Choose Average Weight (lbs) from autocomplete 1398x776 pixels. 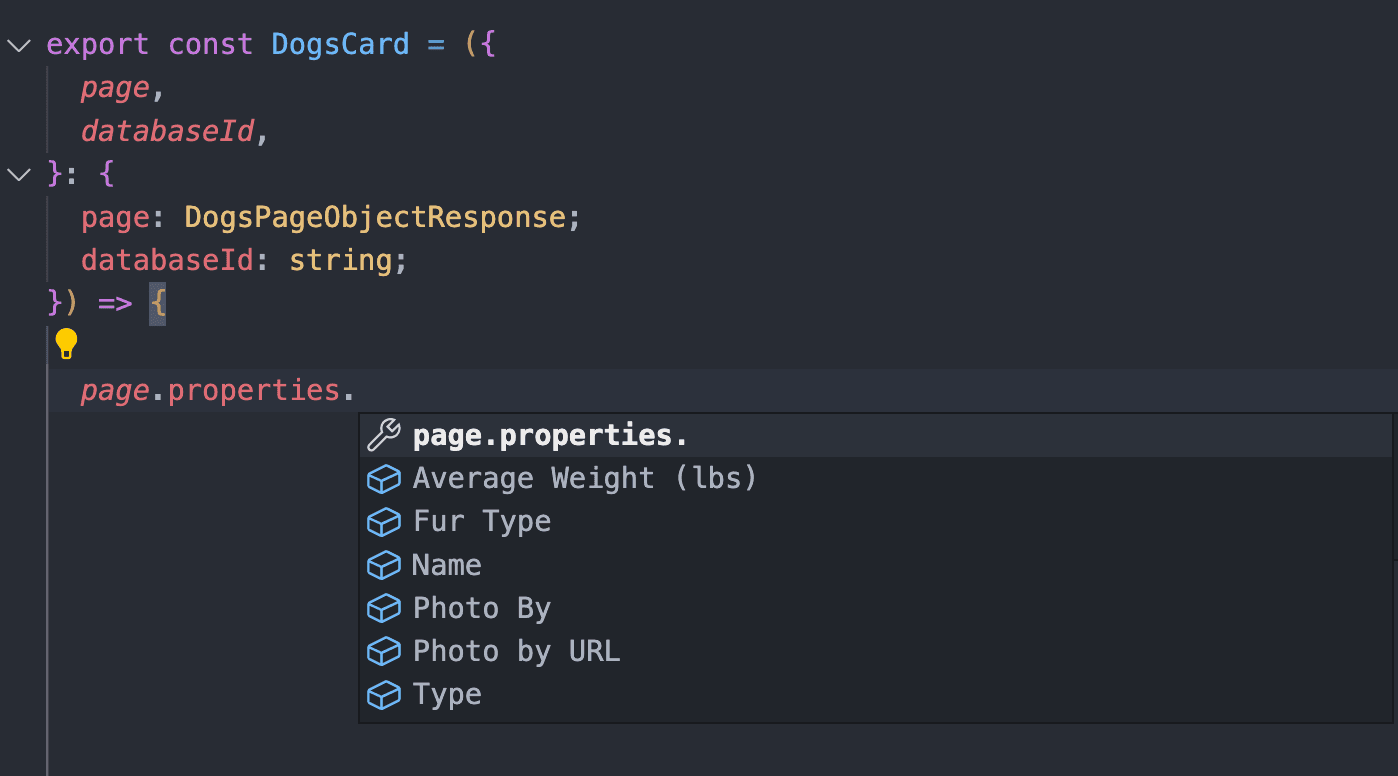[x=585, y=479]
